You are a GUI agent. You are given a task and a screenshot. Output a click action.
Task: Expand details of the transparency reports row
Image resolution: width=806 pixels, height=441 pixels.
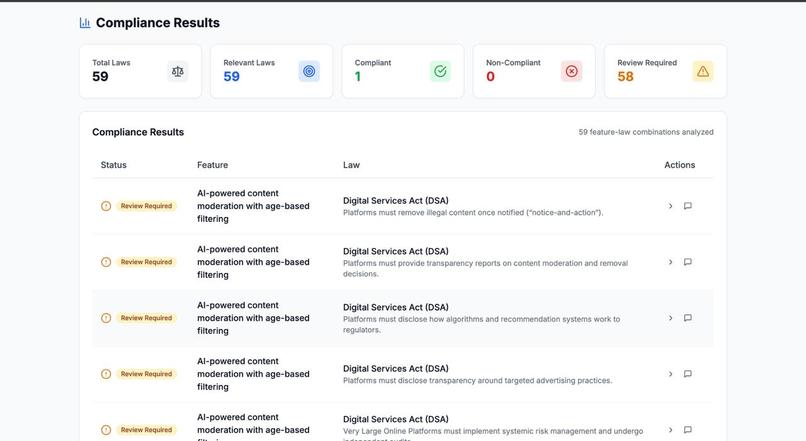(x=670, y=262)
